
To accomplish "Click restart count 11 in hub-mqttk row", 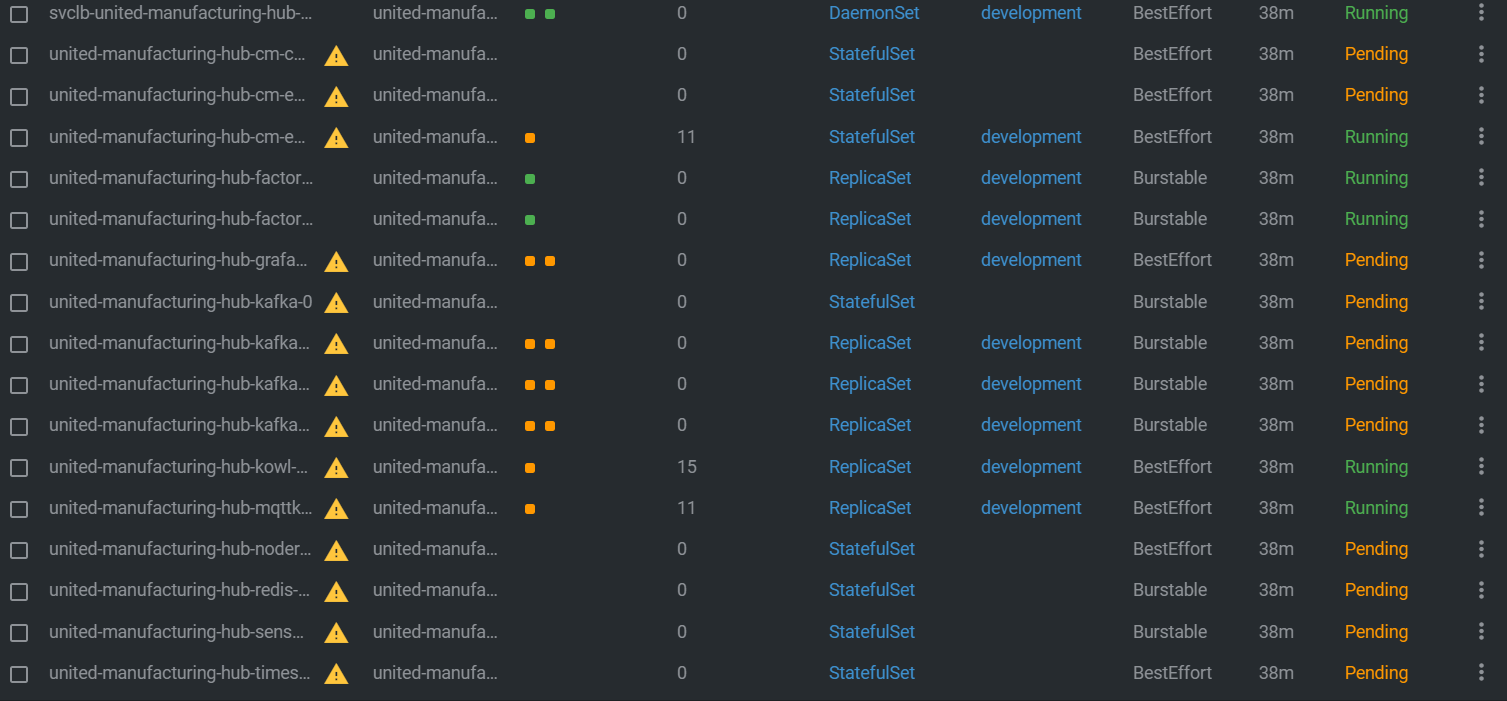I will (x=686, y=508).
